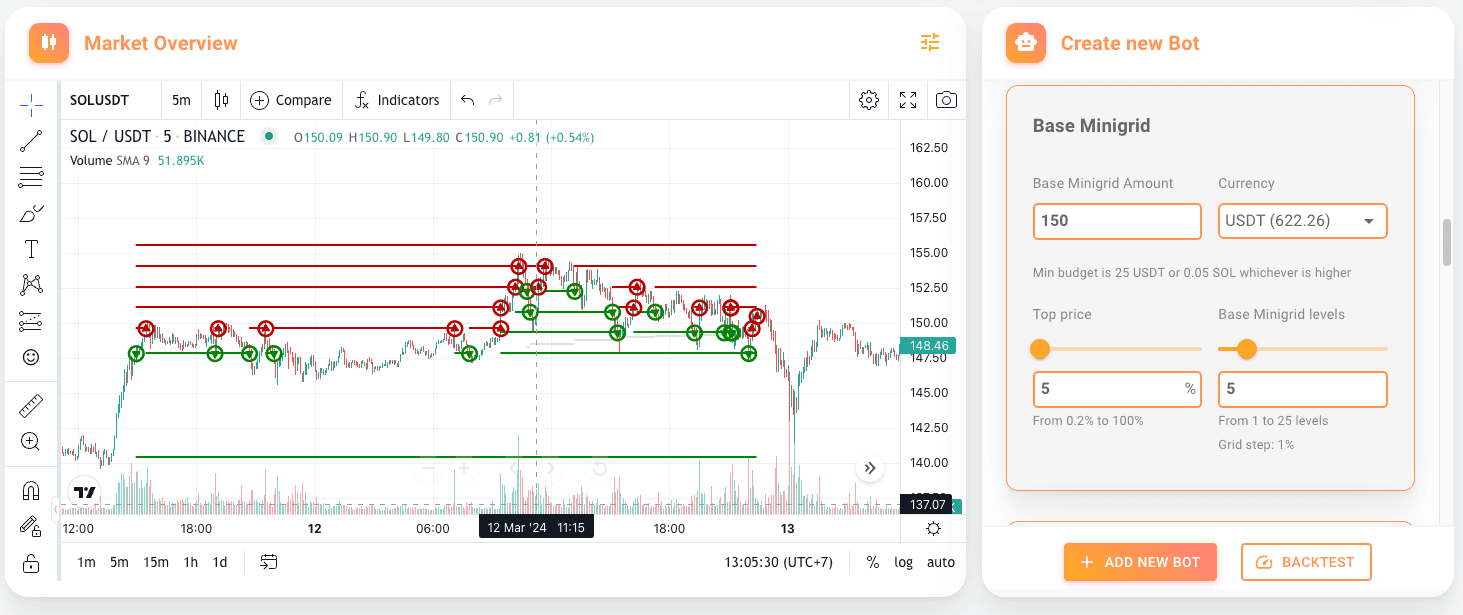Select the trend line drawing tool
1463x615 pixels.
(x=31, y=141)
